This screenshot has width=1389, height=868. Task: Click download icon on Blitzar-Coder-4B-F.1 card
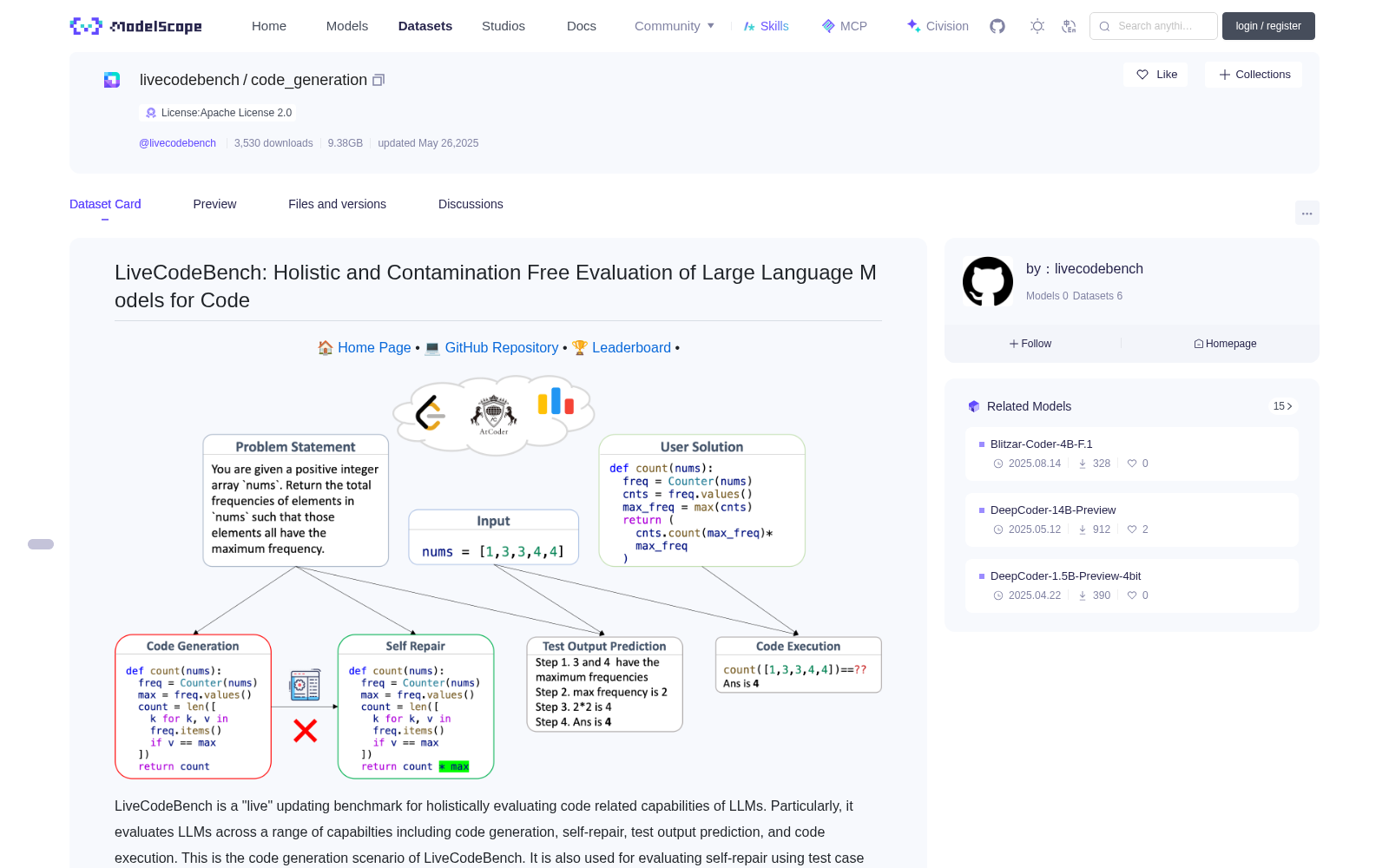pos(1083,464)
